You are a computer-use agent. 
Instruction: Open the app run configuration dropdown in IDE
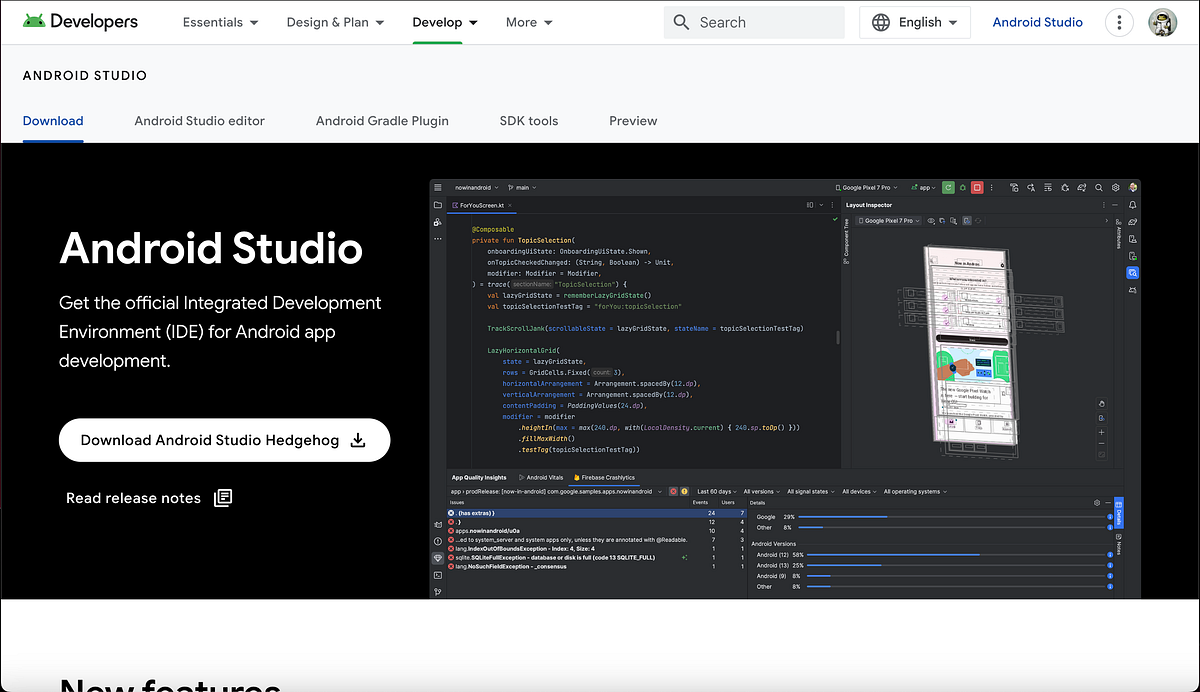pyautogui.click(x=923, y=187)
